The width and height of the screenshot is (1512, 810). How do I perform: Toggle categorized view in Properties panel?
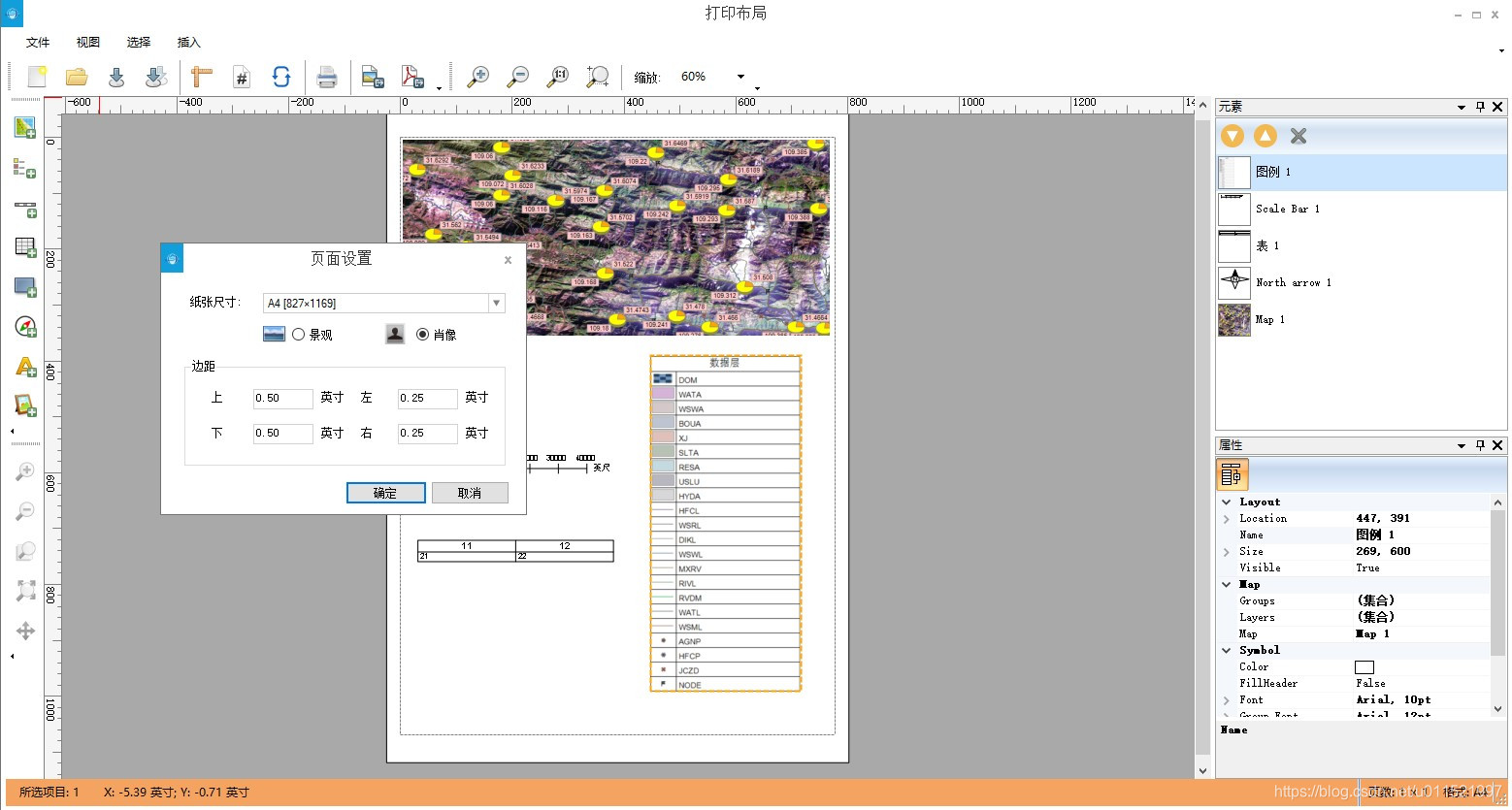1232,474
